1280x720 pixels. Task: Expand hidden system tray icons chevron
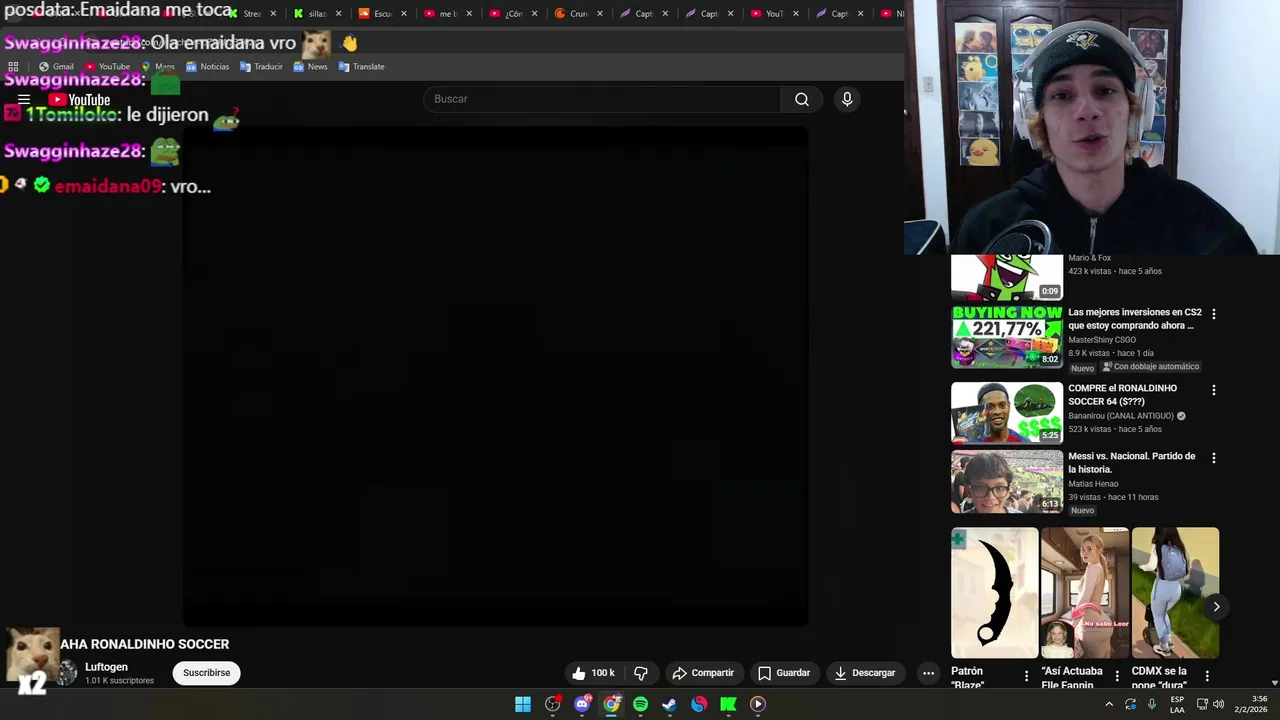point(1108,704)
